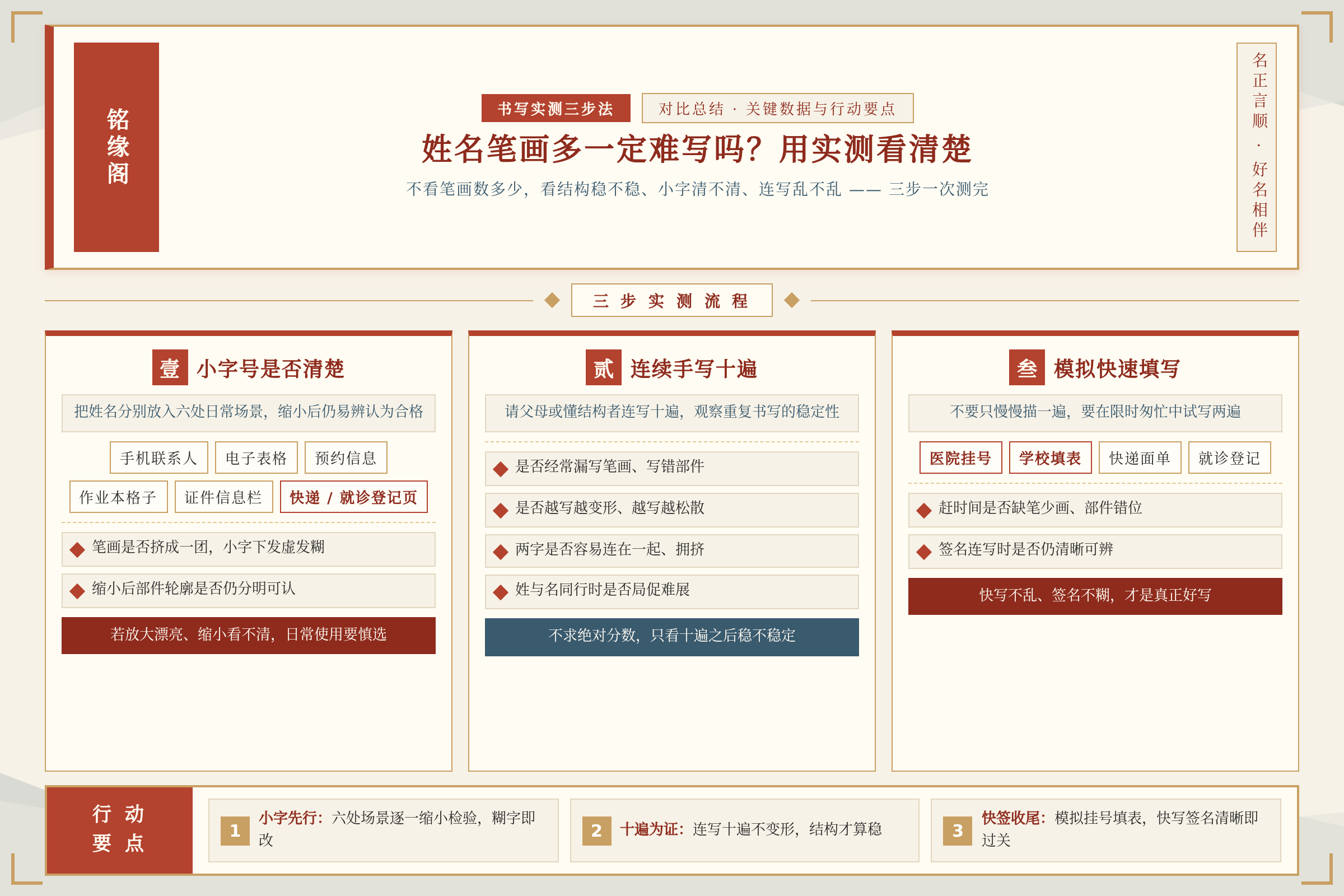The width and height of the screenshot is (1344, 896).
Task: Click the 就诊登记 tag
Action: pos(1230,458)
